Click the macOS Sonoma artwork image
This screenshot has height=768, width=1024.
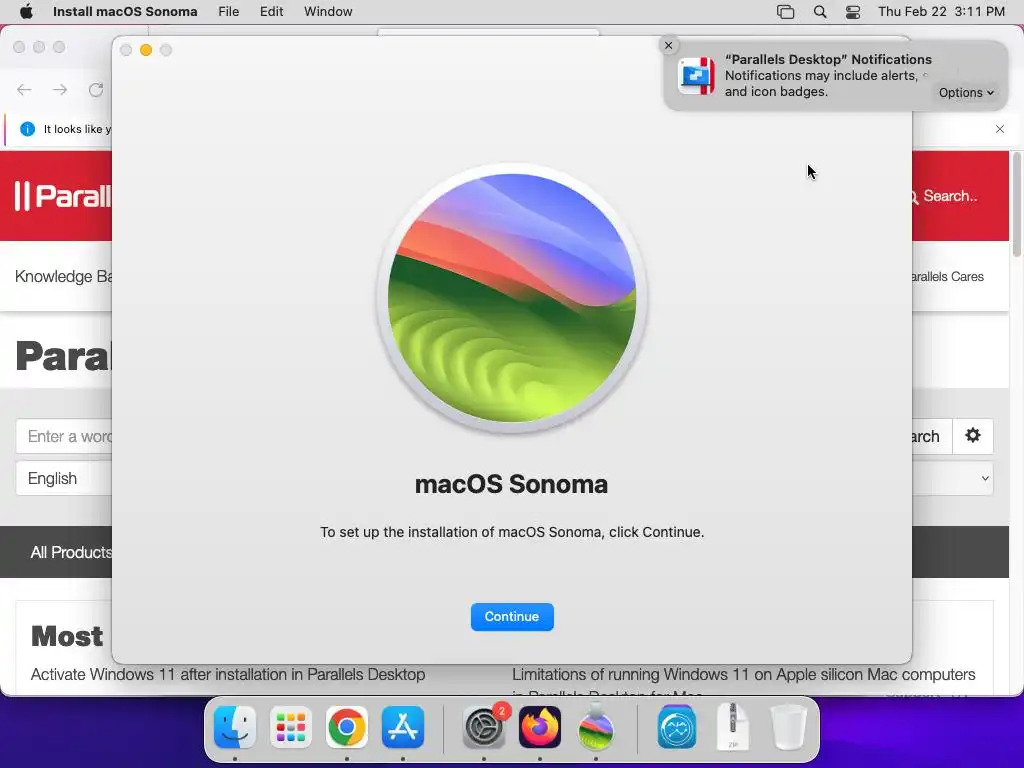click(512, 298)
